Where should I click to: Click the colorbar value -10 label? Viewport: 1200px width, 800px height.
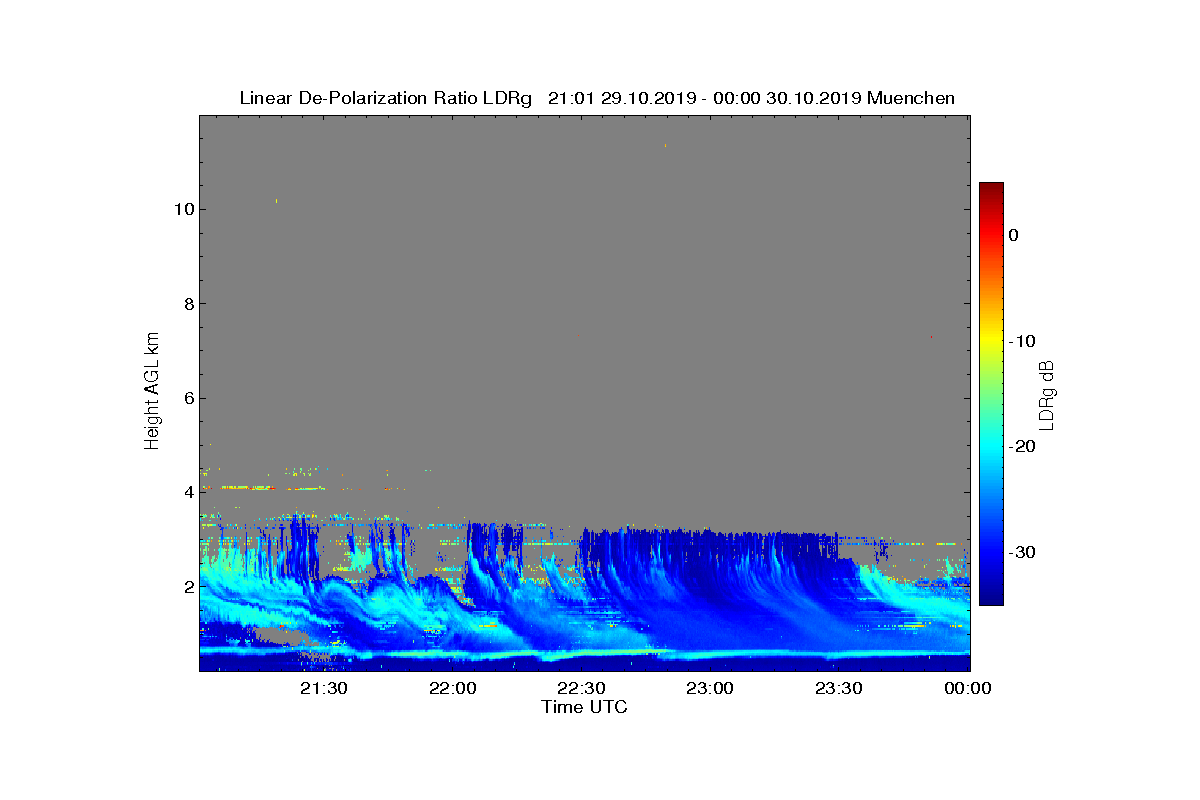pos(1021,341)
